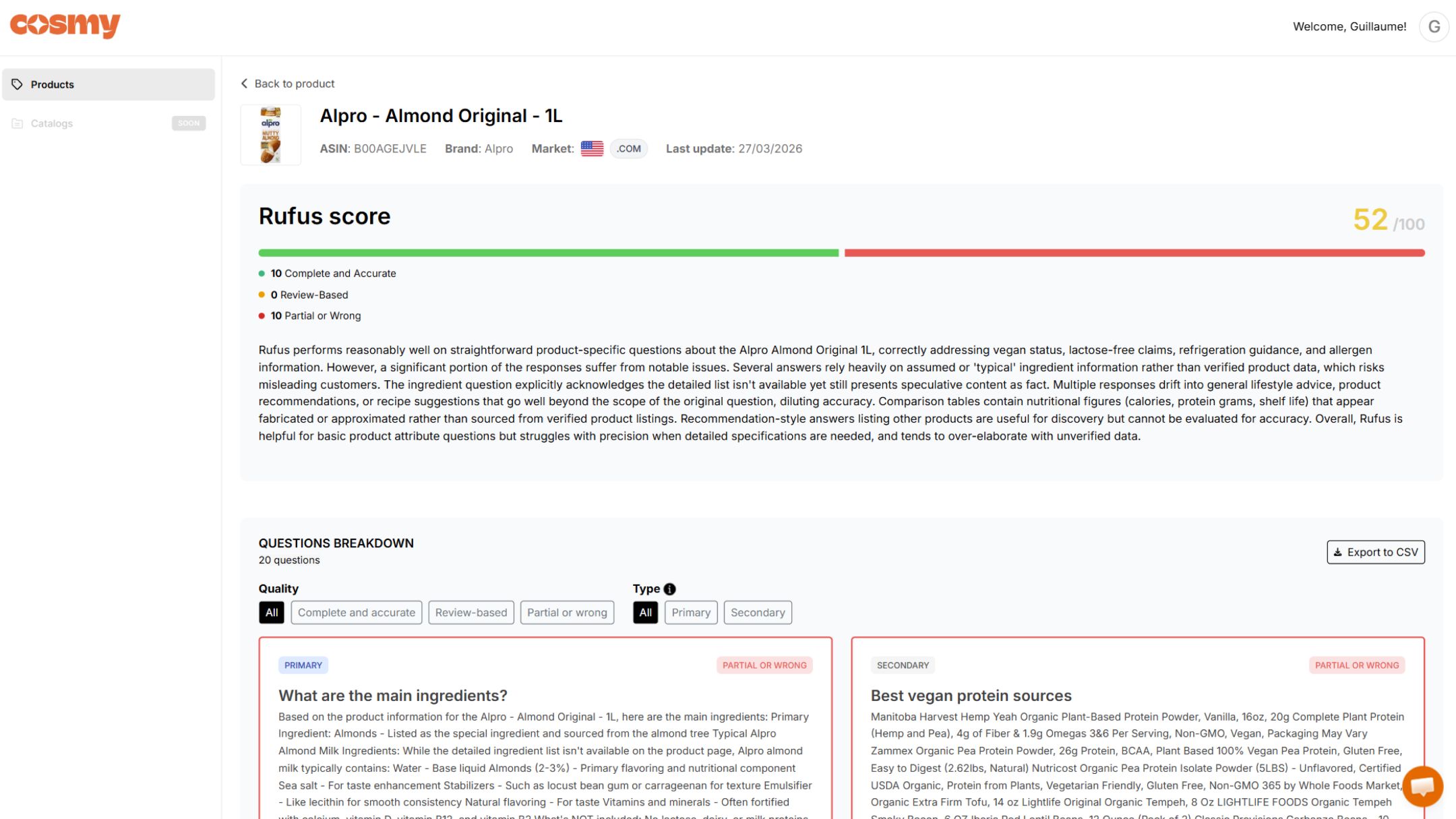Click the .COM marketplace badge
1456x819 pixels.
628,148
